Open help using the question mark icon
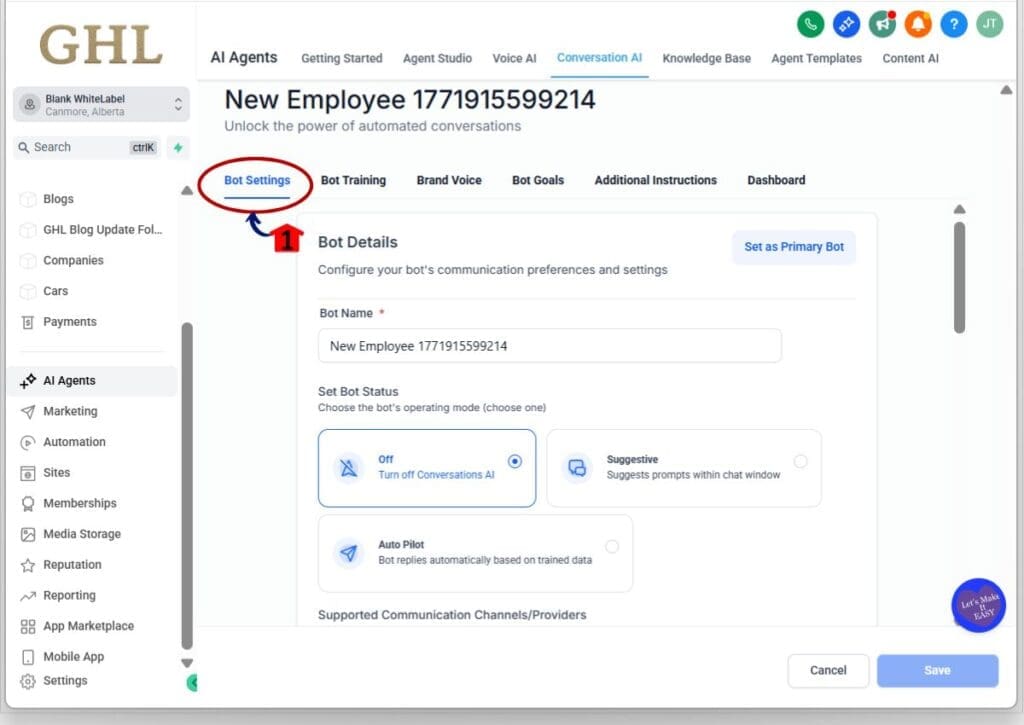The width and height of the screenshot is (1024, 725). pyautogui.click(x=953, y=24)
